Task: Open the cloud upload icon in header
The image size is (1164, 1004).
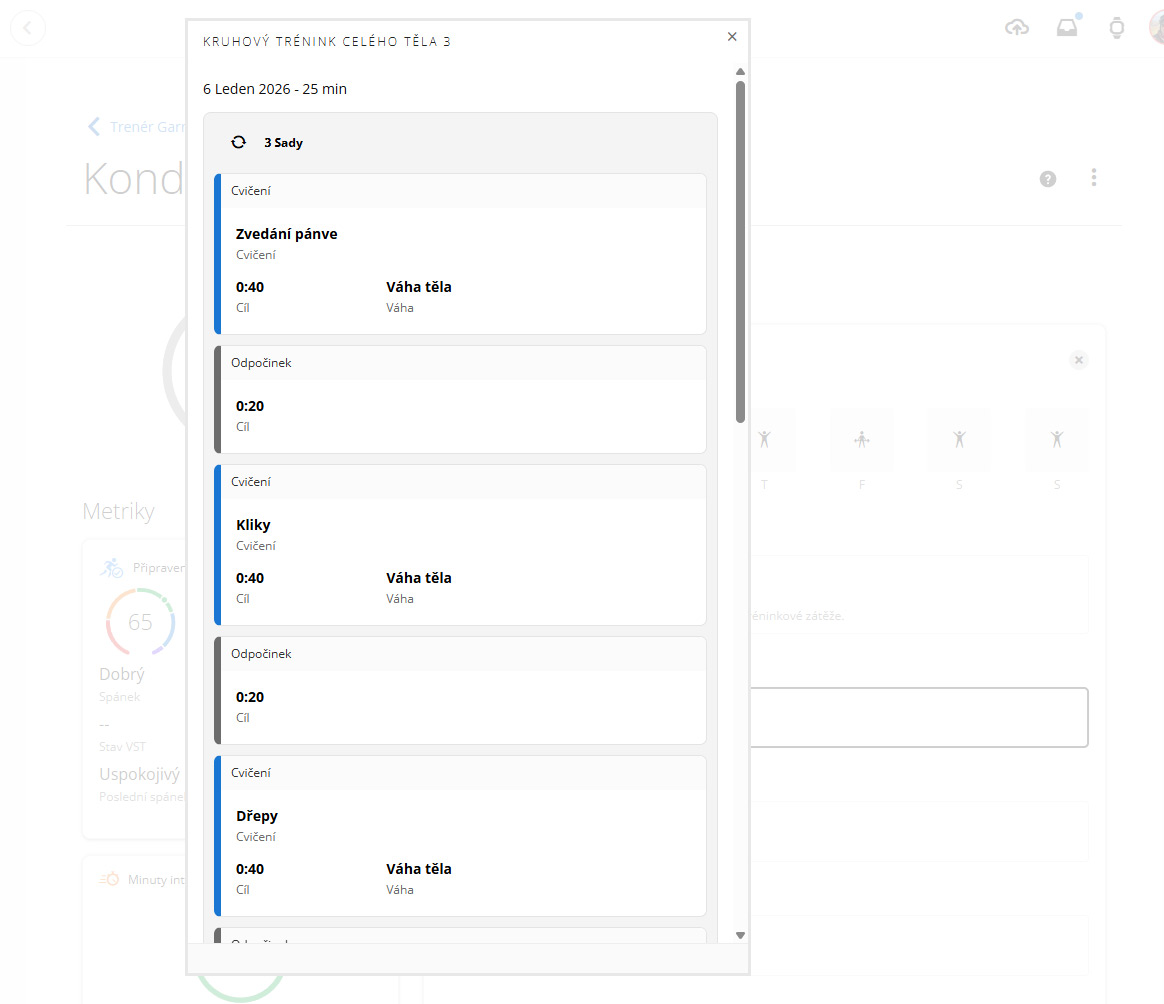Action: 1017,28
